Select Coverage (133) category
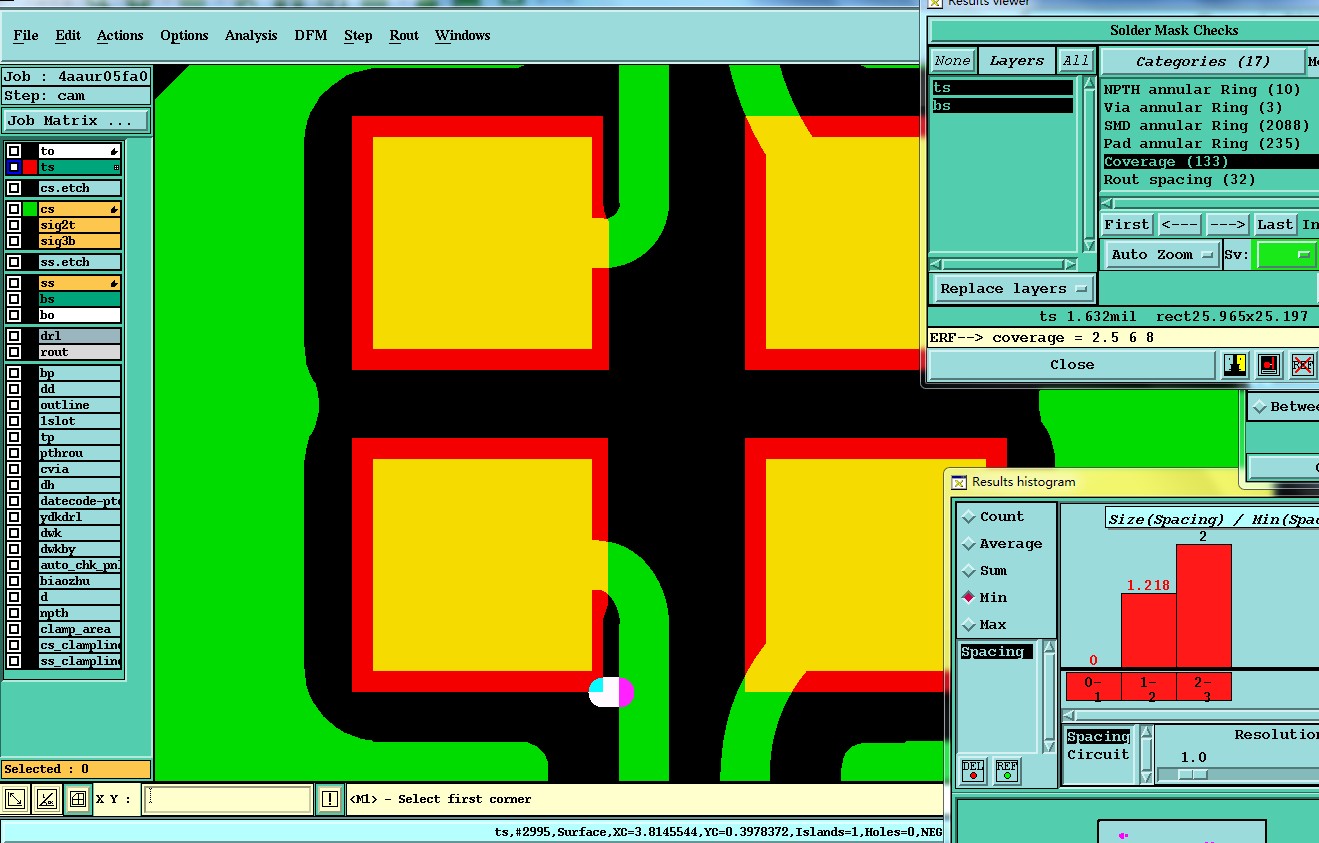 [x=1210, y=162]
